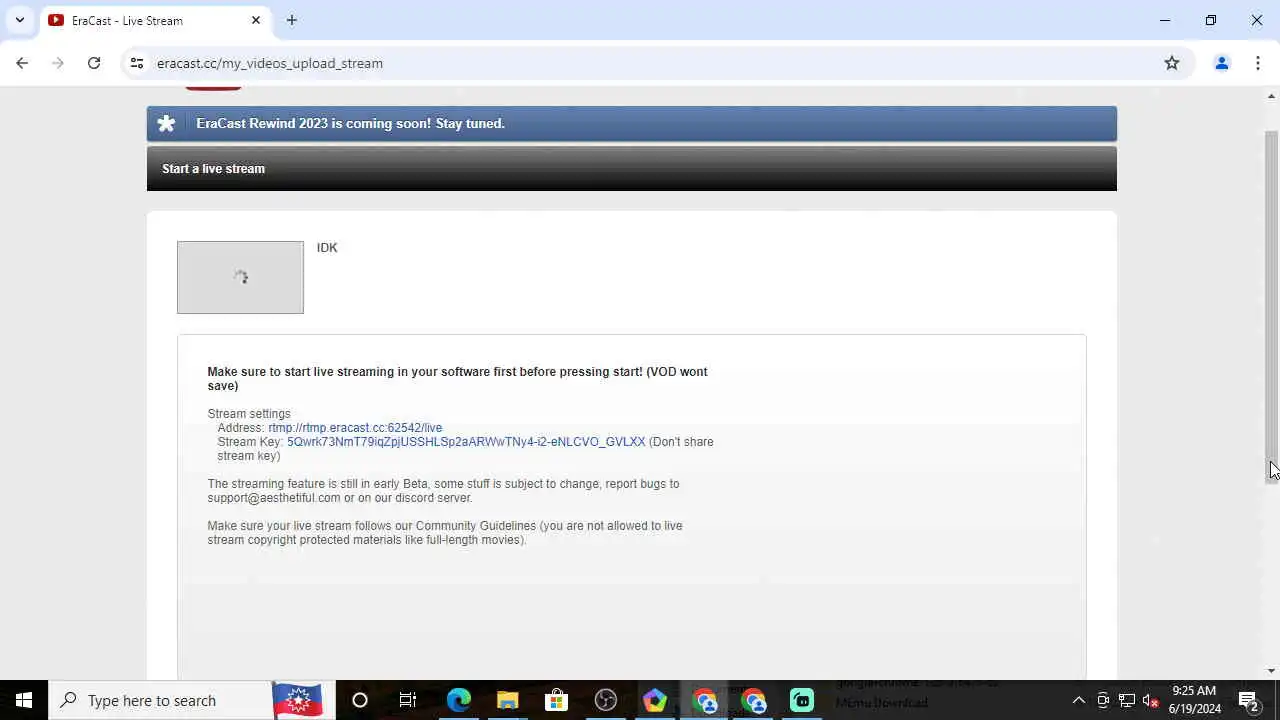Open File Explorer from the taskbar
This screenshot has height=720, width=1280.
click(x=507, y=700)
